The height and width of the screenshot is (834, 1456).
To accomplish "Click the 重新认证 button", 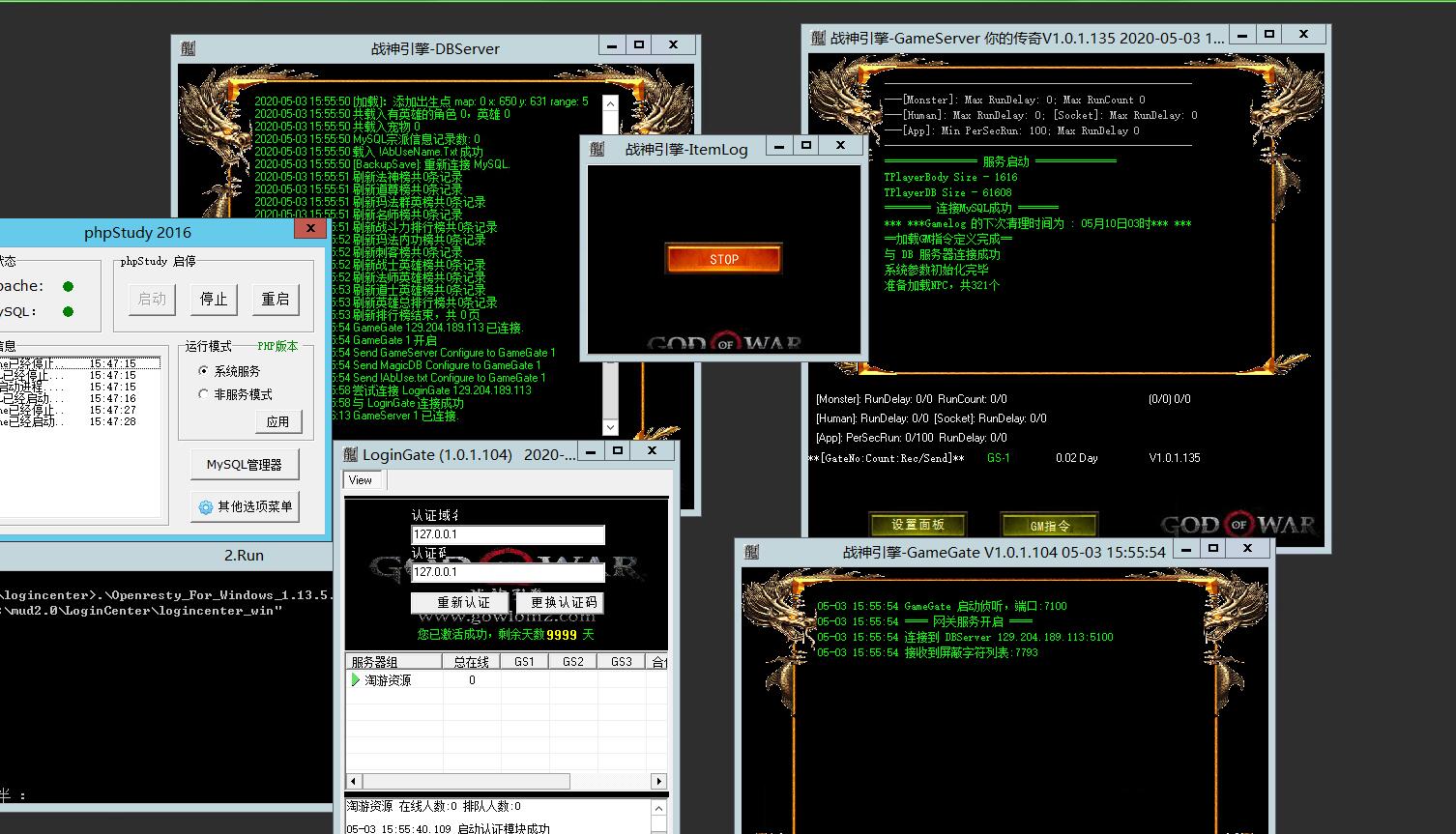I will click(x=463, y=603).
